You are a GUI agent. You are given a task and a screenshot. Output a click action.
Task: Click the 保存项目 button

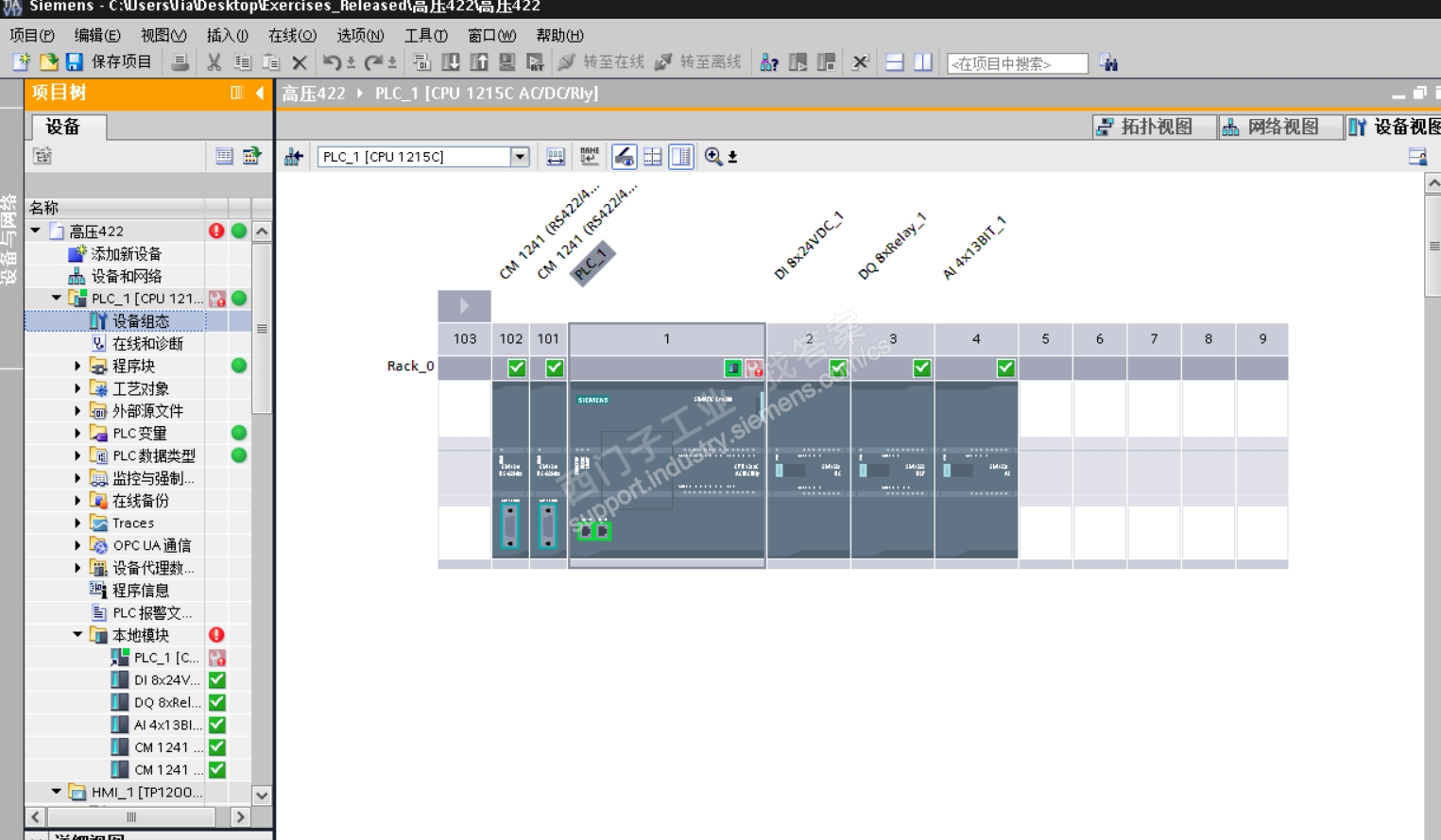click(108, 62)
